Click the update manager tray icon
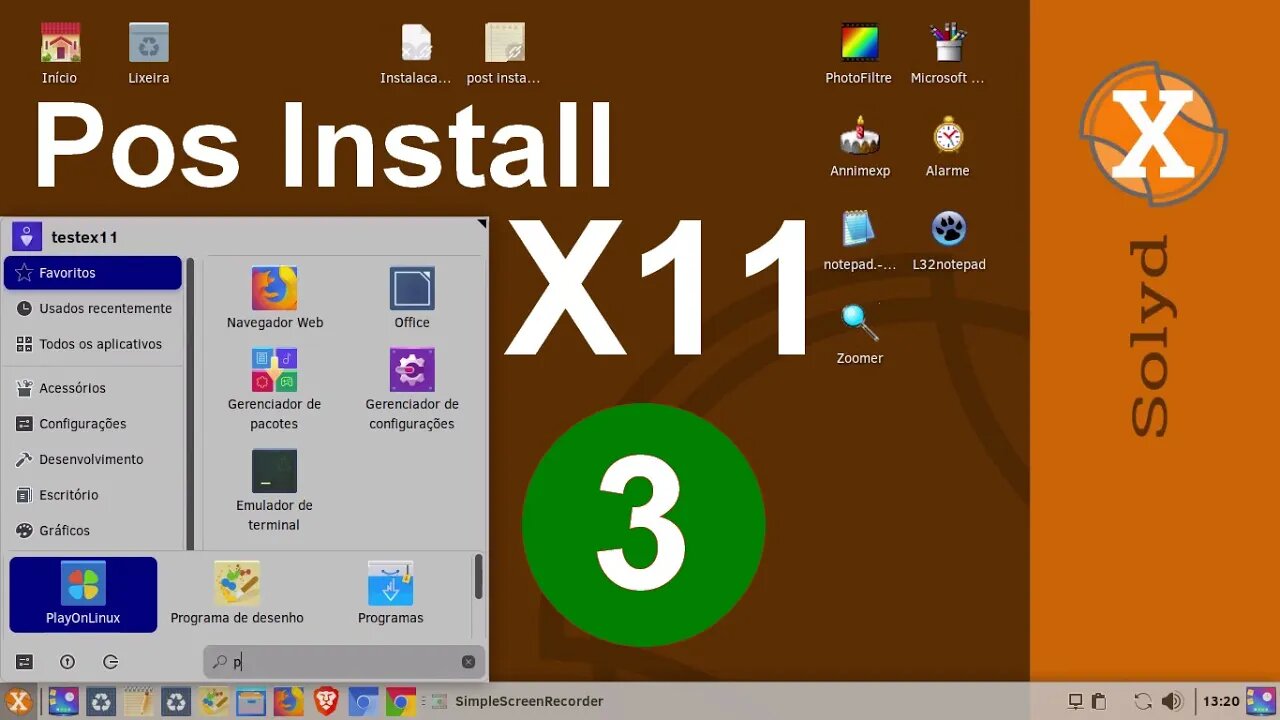 [1143, 701]
